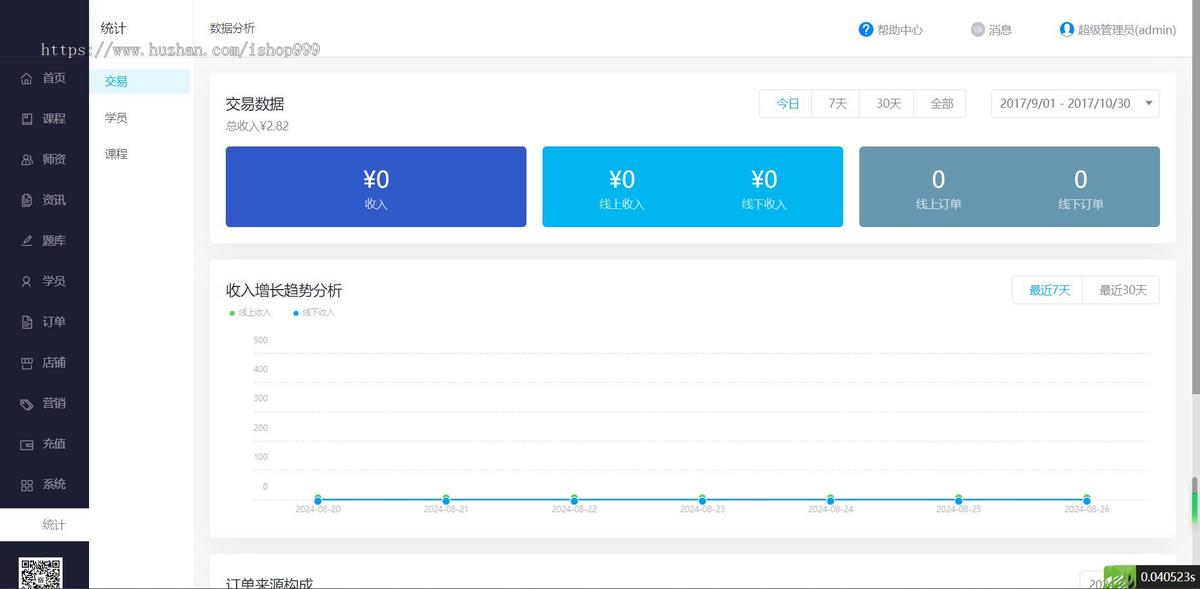Toggle the 线上收入 green legend item
Viewport: 1200px width, 589px height.
pos(250,313)
